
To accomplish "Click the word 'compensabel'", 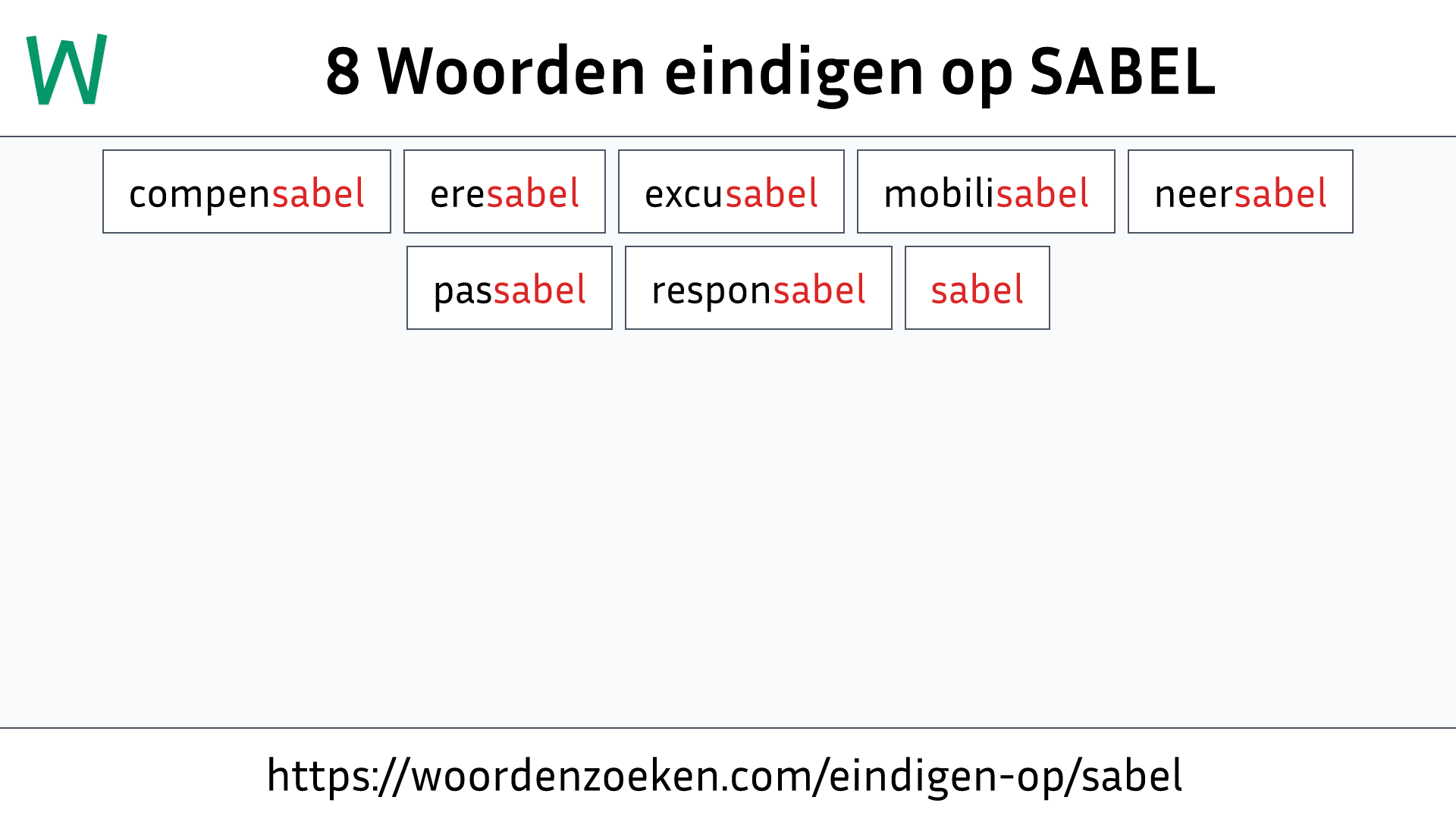I will click(x=246, y=191).
